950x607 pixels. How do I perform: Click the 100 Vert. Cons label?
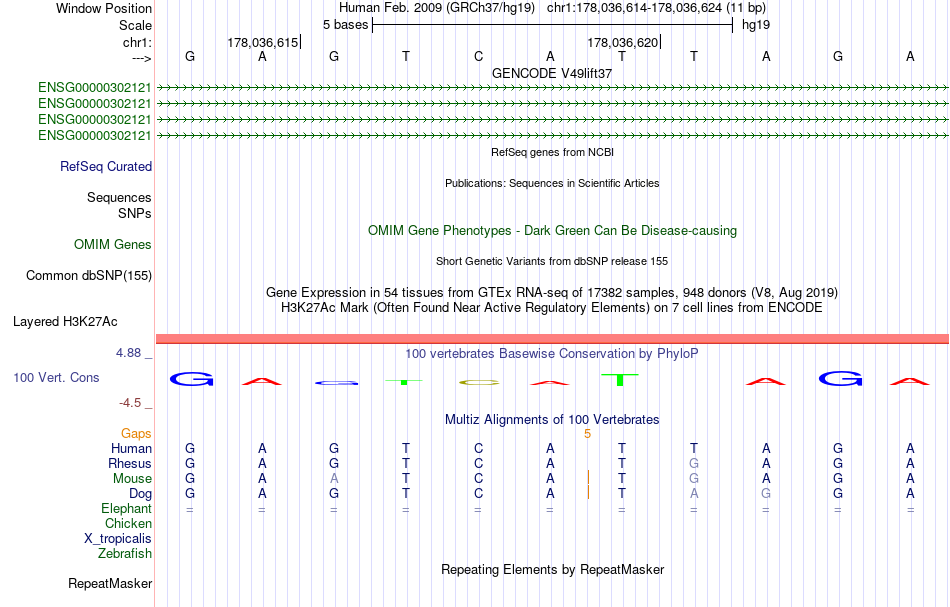click(56, 378)
